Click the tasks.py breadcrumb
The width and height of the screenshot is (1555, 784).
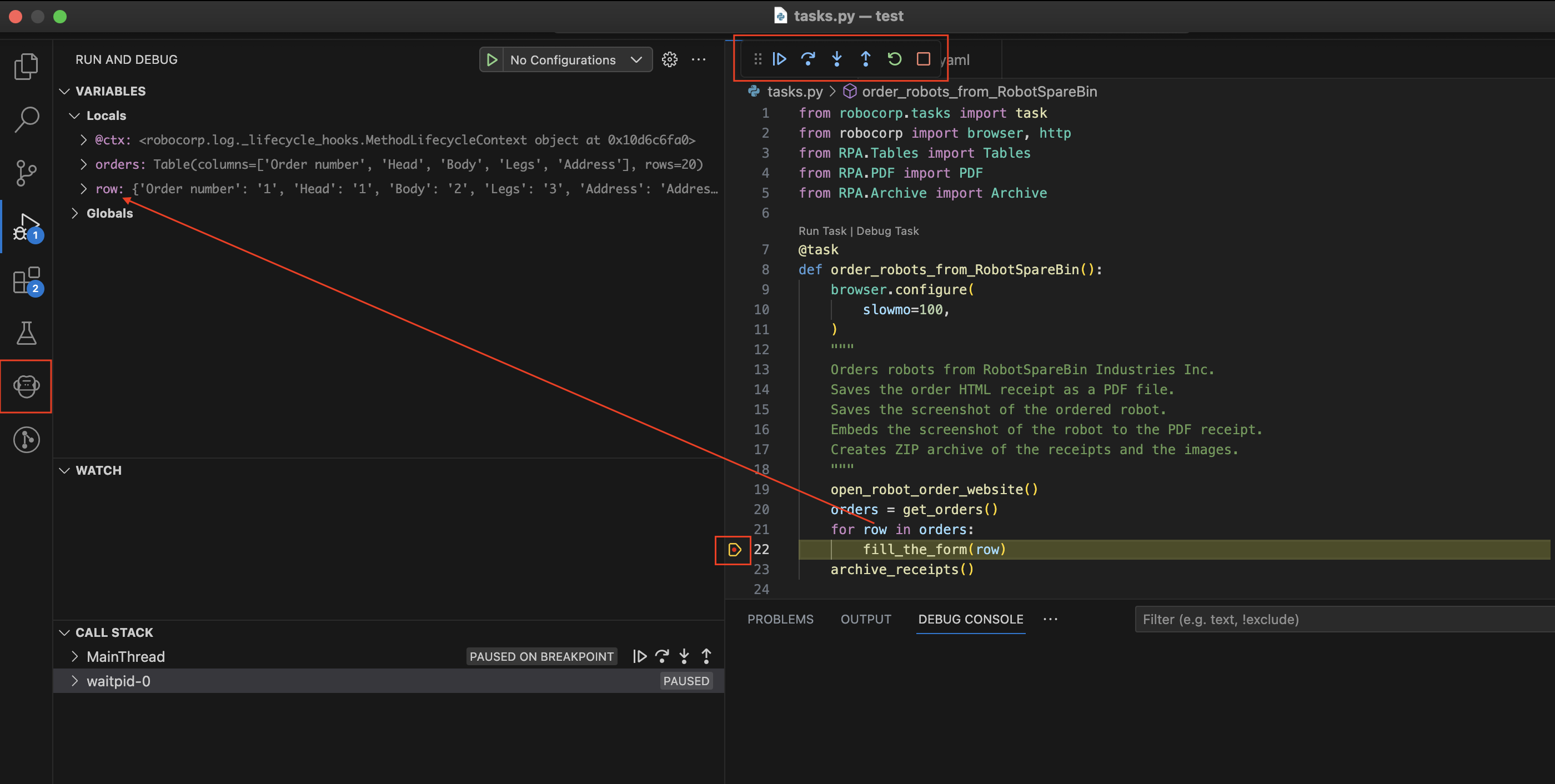(x=794, y=91)
